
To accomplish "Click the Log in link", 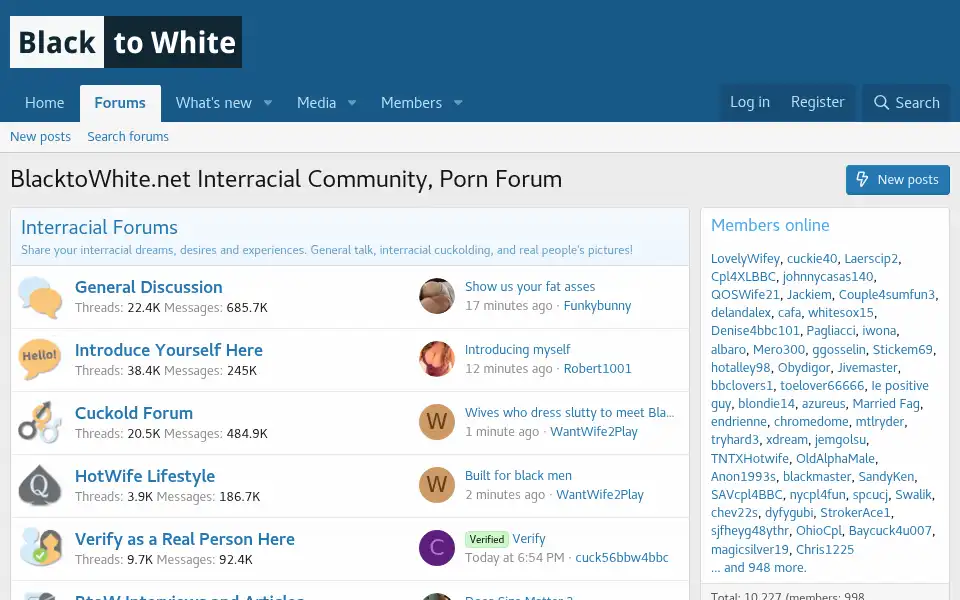I will 749,102.
